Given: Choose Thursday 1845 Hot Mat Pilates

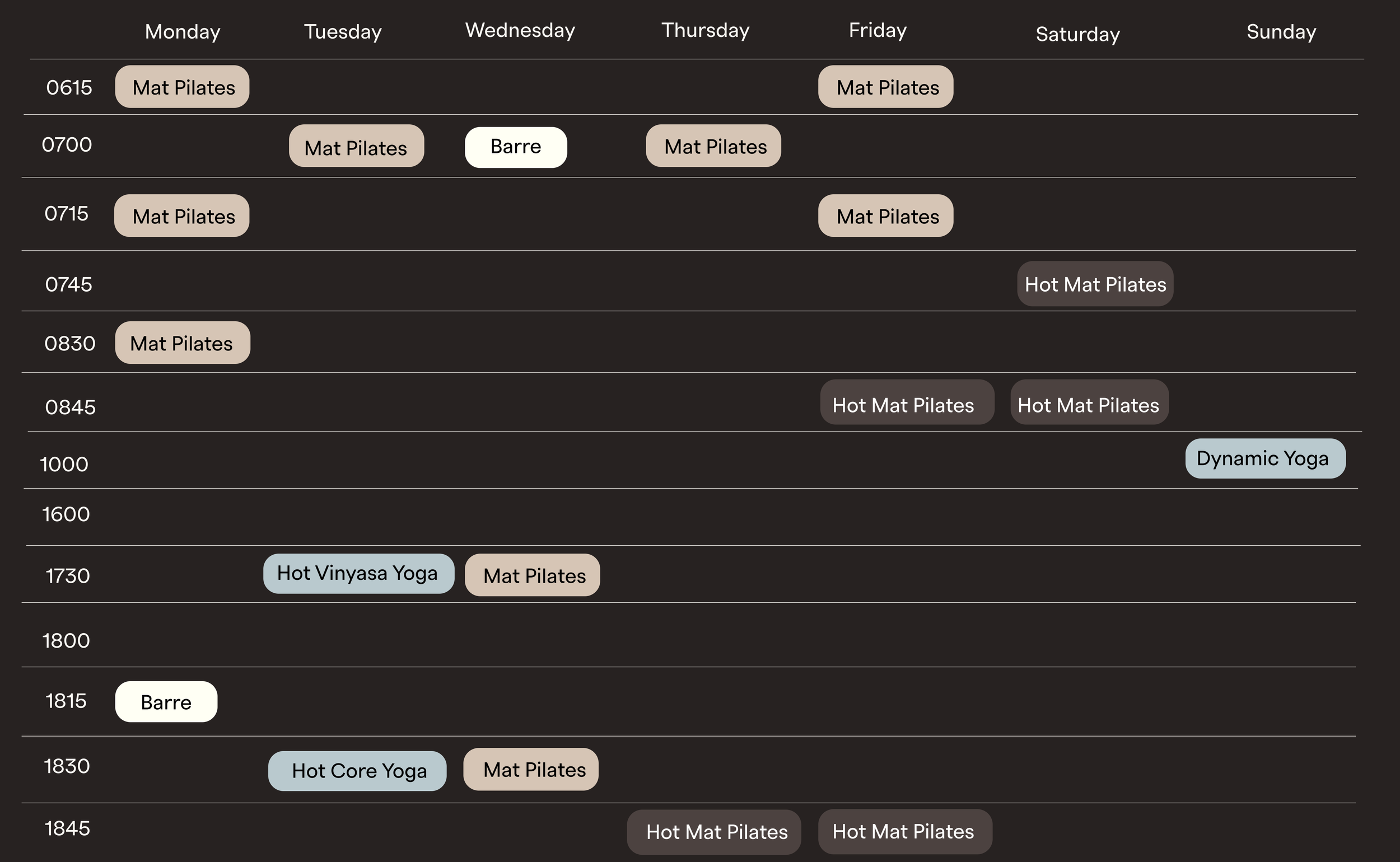Looking at the screenshot, I should coord(713,832).
